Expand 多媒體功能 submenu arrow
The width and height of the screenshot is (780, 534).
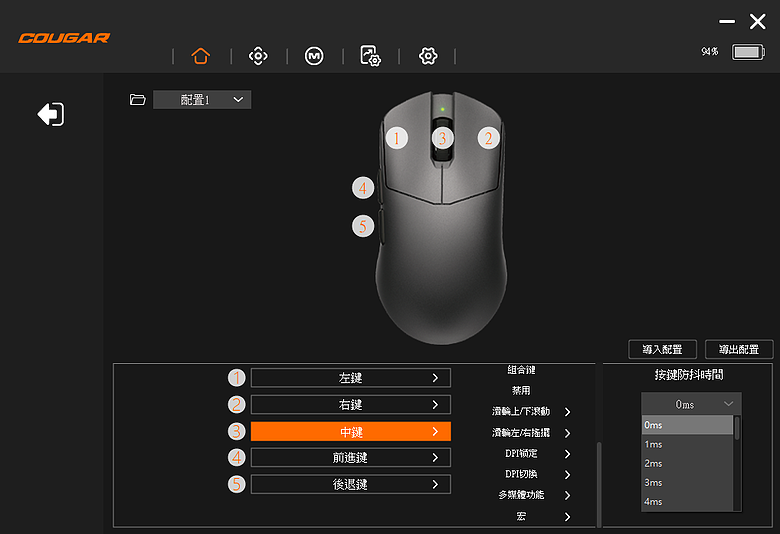point(568,495)
